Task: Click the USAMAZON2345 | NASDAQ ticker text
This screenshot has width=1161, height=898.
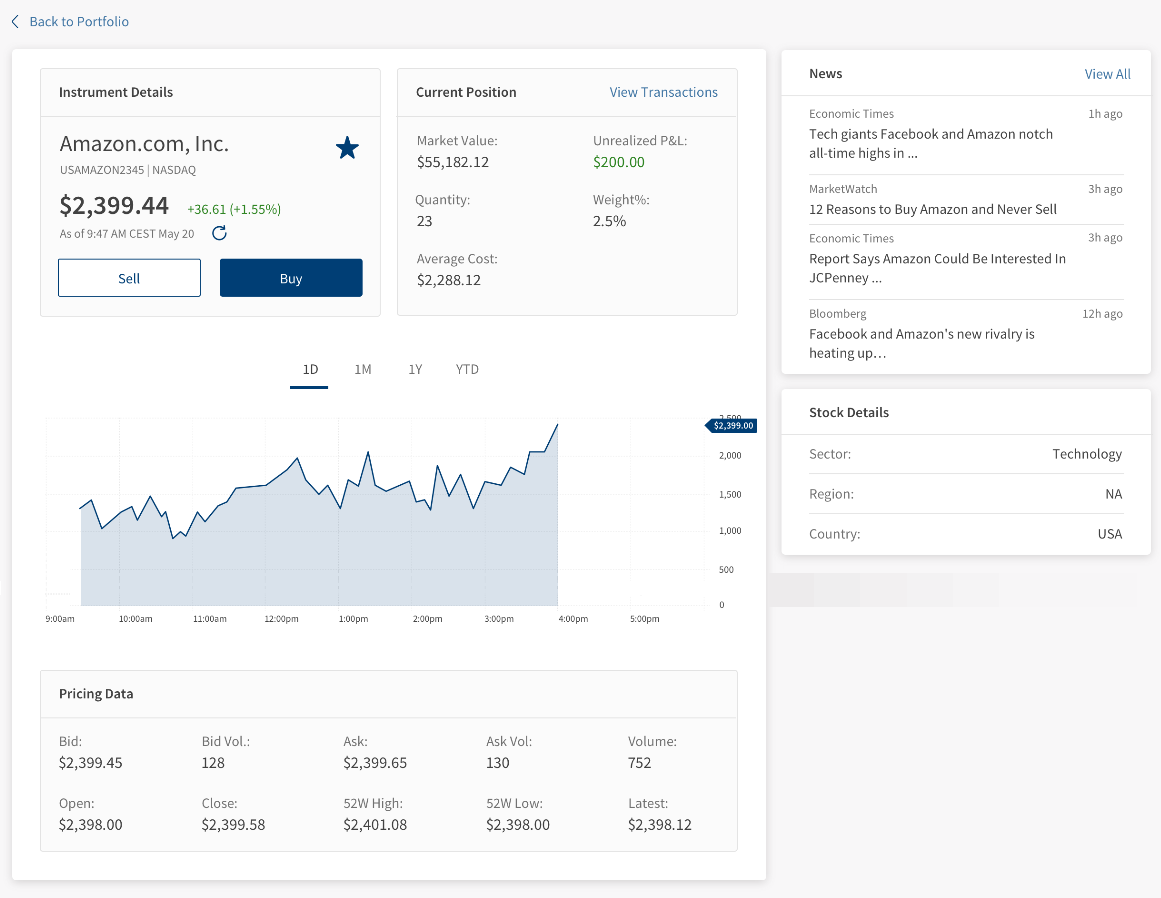Action: click(127, 170)
